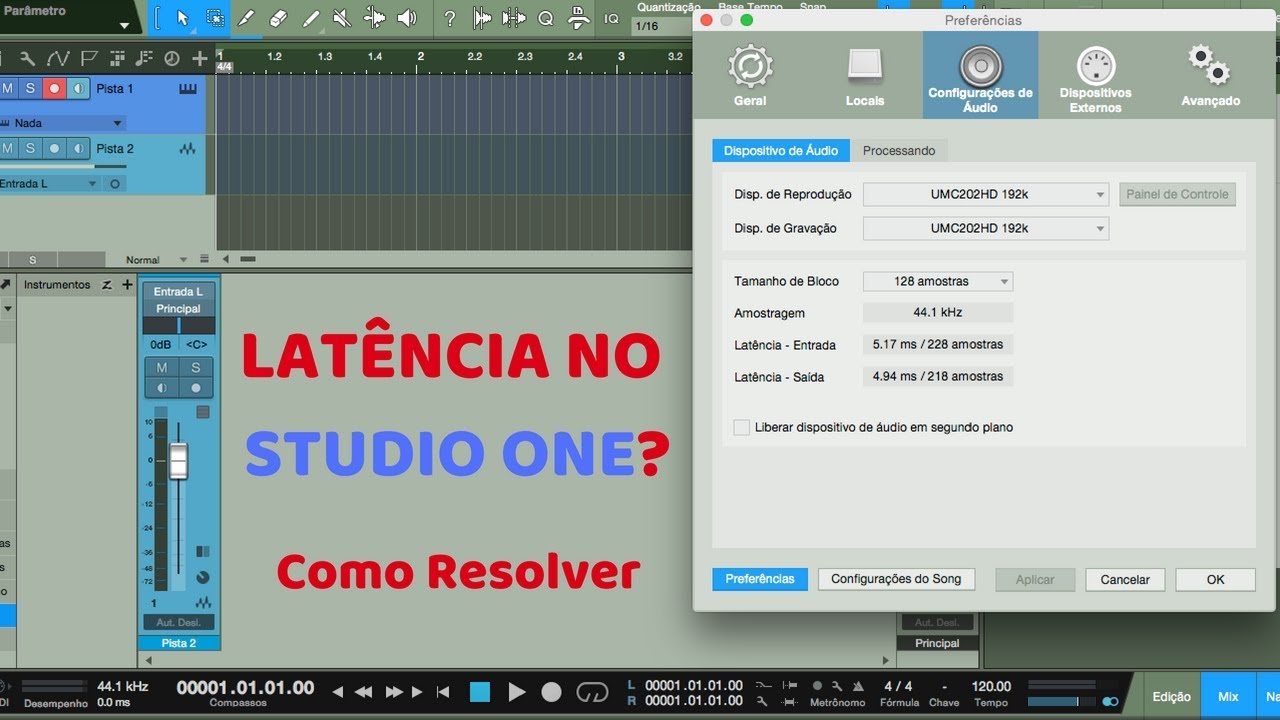The width and height of the screenshot is (1280, 720).
Task: Select Preferências tab at dialog bottom
Action: click(x=760, y=579)
